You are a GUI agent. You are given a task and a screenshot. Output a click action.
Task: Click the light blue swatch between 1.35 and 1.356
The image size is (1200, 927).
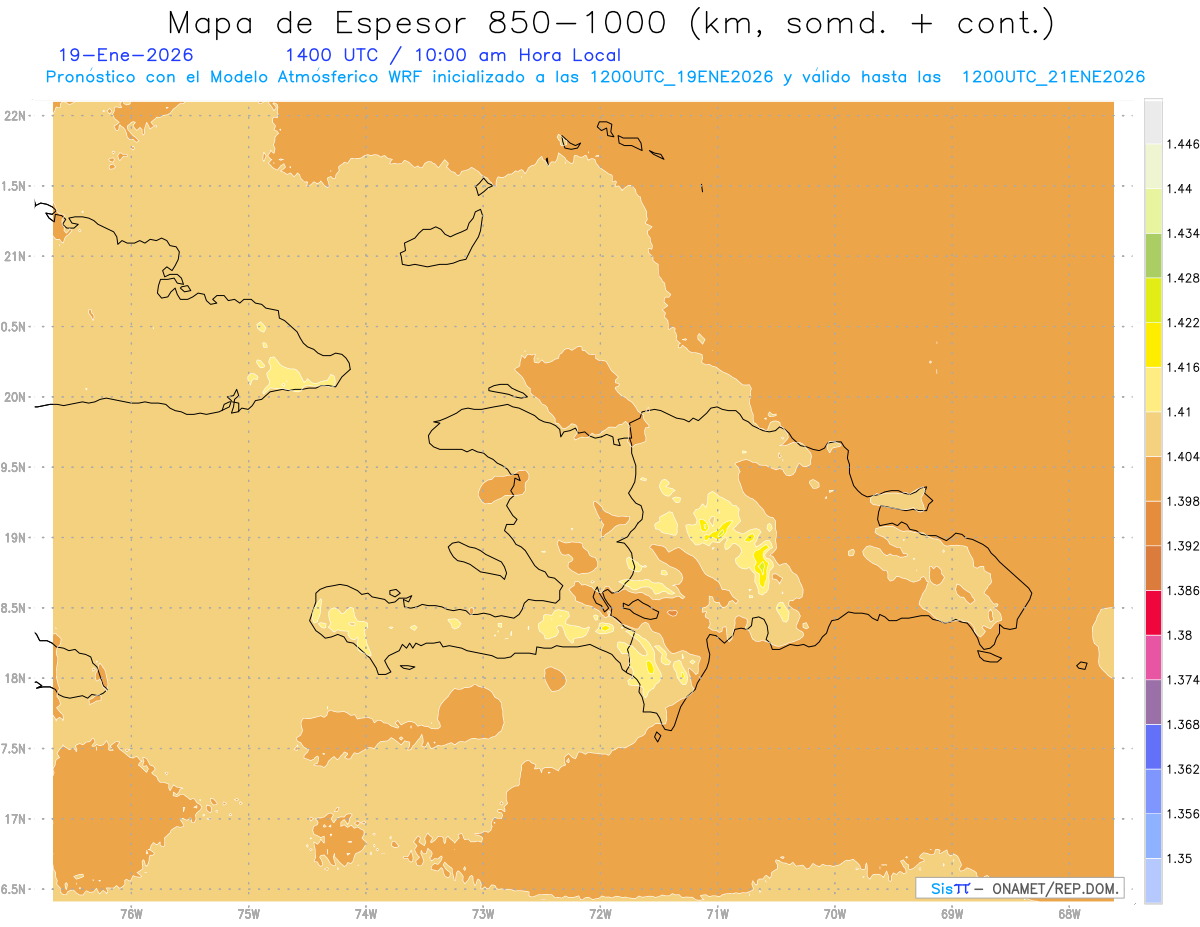[1153, 836]
